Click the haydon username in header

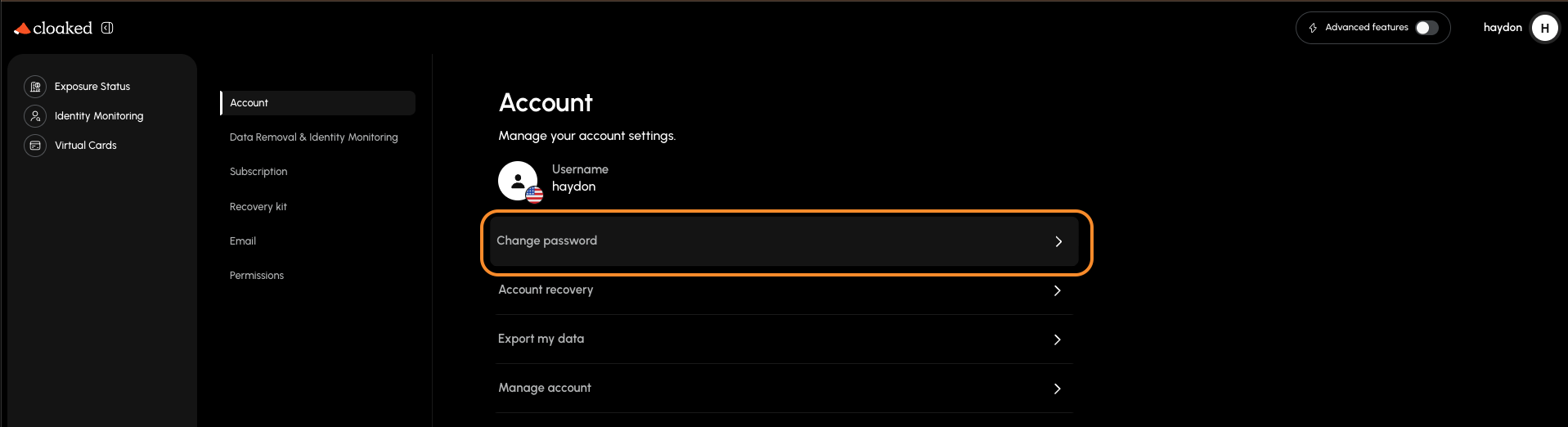coord(1502,28)
